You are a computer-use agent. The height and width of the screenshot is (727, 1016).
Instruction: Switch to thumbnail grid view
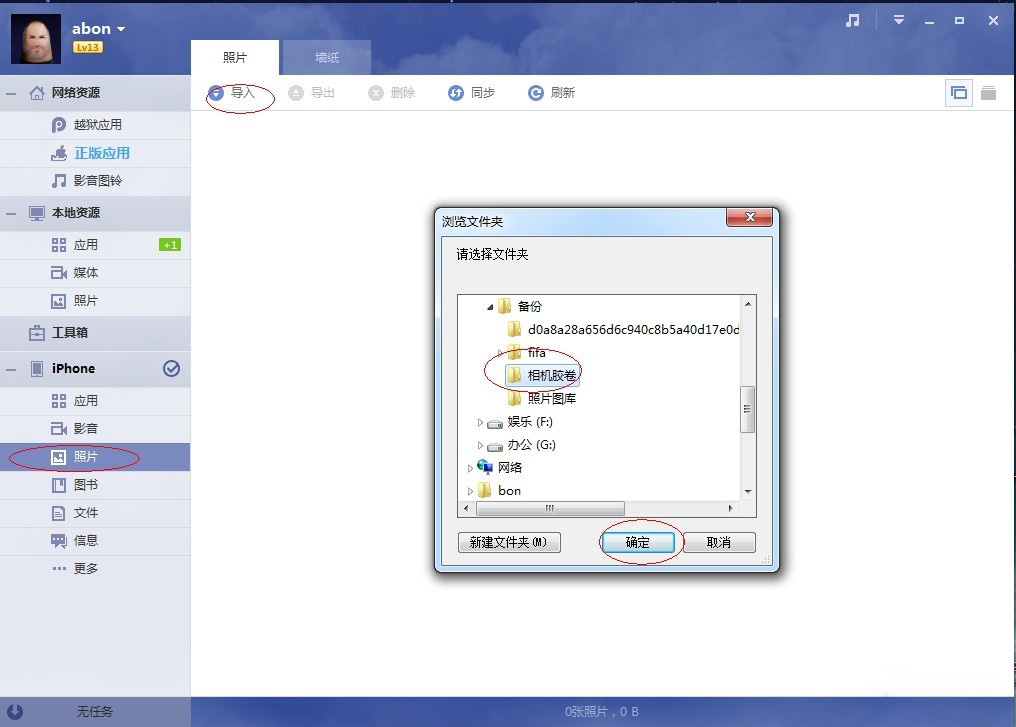pyautogui.click(x=958, y=93)
